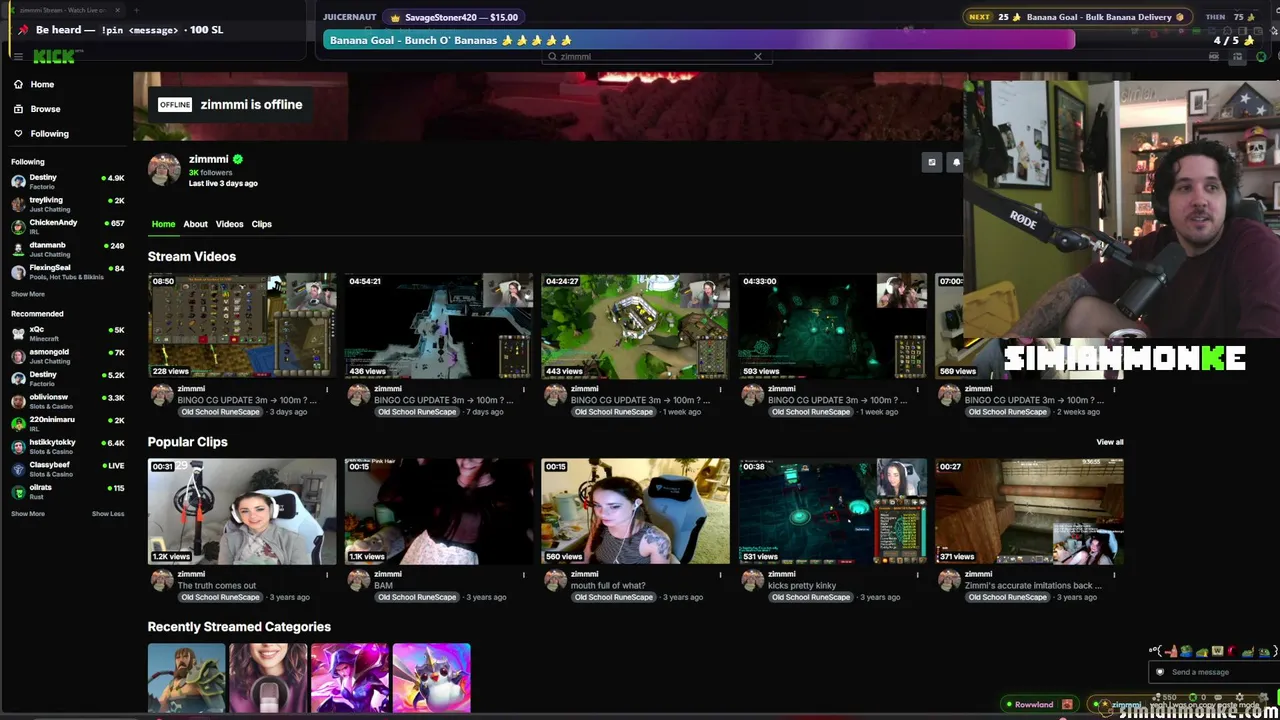Viewport: 1280px width, 720px height.
Task: Click zimmmi's green verified badge
Action: 238,159
